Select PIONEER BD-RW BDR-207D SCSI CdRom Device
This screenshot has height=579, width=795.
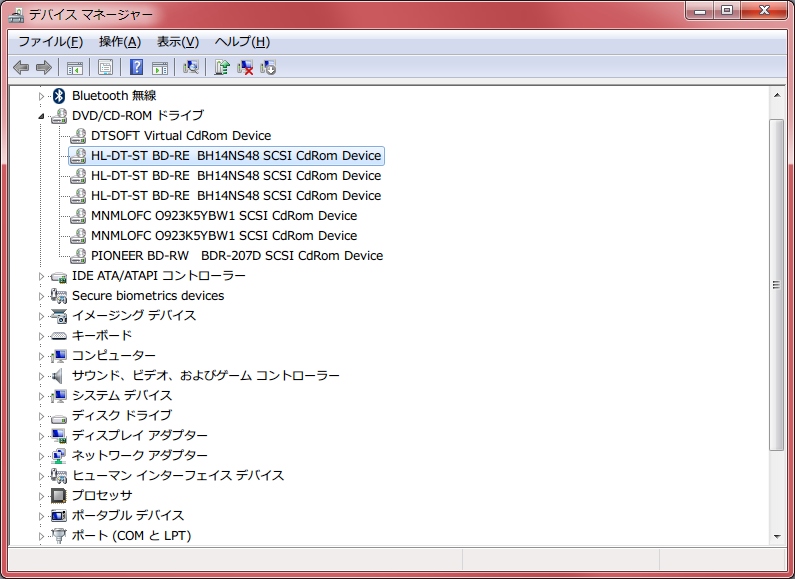[x=237, y=256]
